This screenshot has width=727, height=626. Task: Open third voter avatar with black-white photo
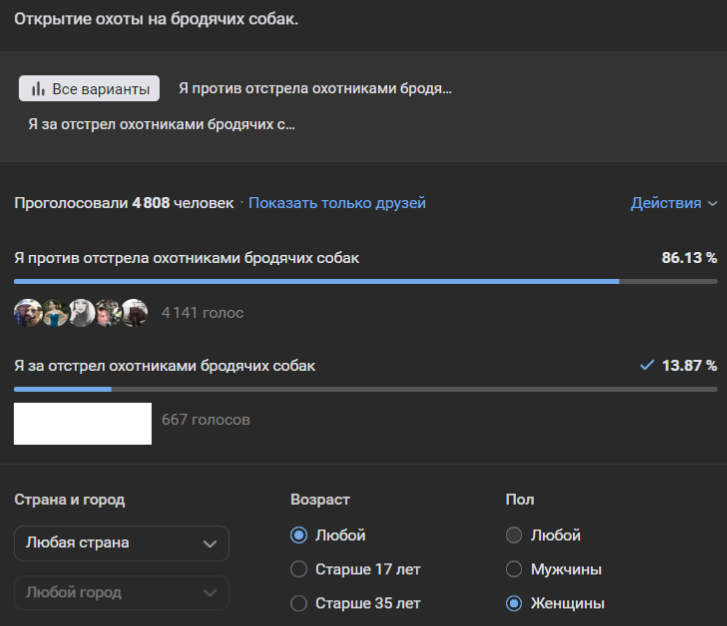coord(82,313)
